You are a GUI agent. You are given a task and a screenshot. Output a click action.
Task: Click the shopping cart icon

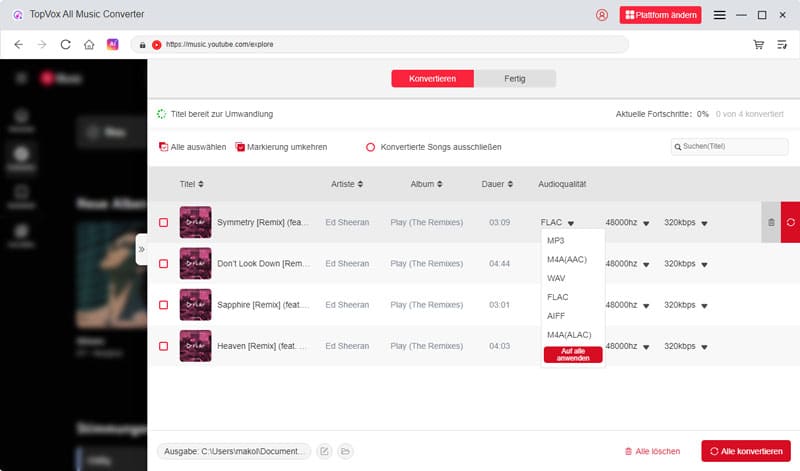coord(758,45)
